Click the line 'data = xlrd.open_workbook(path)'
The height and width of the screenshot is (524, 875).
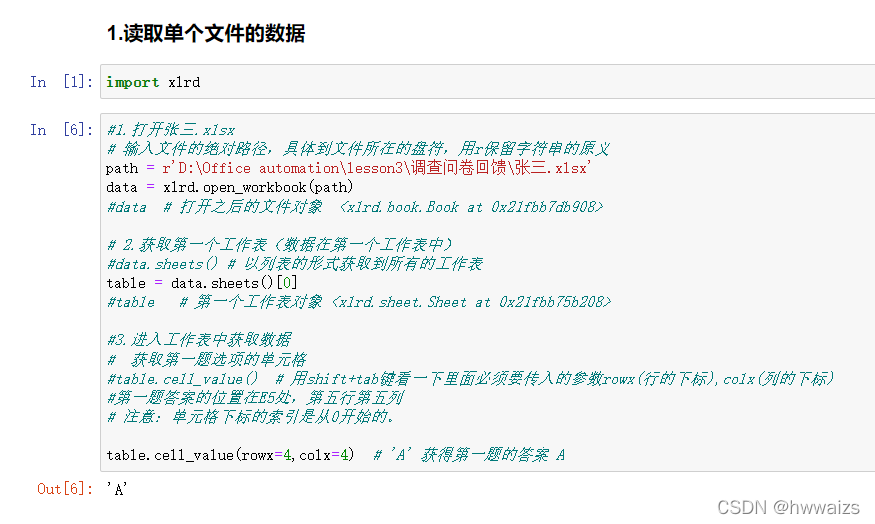click(229, 188)
